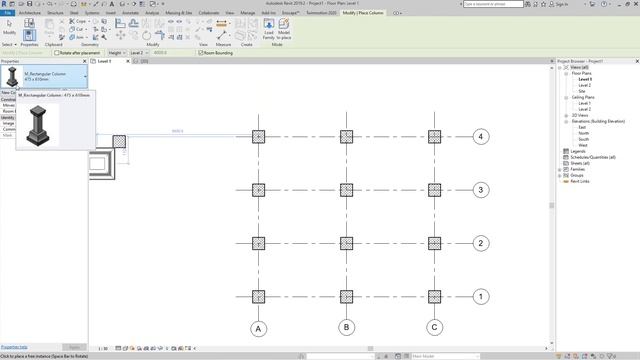640x360 pixels.
Task: Click the Properties help link
Action: click(14, 347)
